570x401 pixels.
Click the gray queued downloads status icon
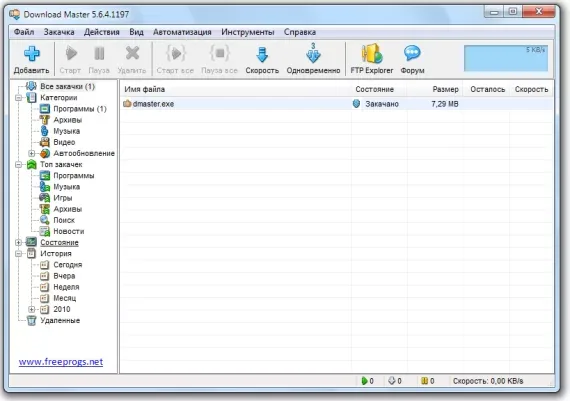coord(392,381)
